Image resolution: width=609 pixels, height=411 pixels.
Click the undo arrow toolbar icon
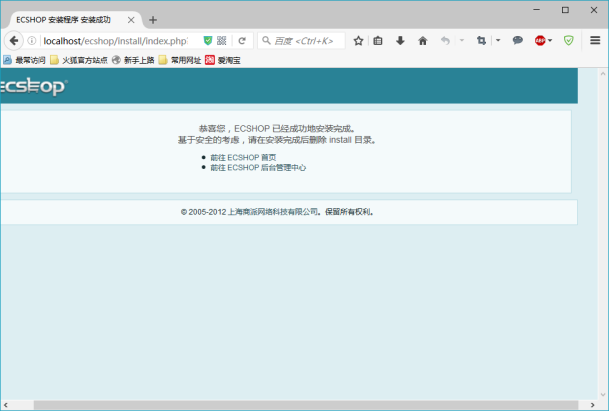(x=445, y=40)
